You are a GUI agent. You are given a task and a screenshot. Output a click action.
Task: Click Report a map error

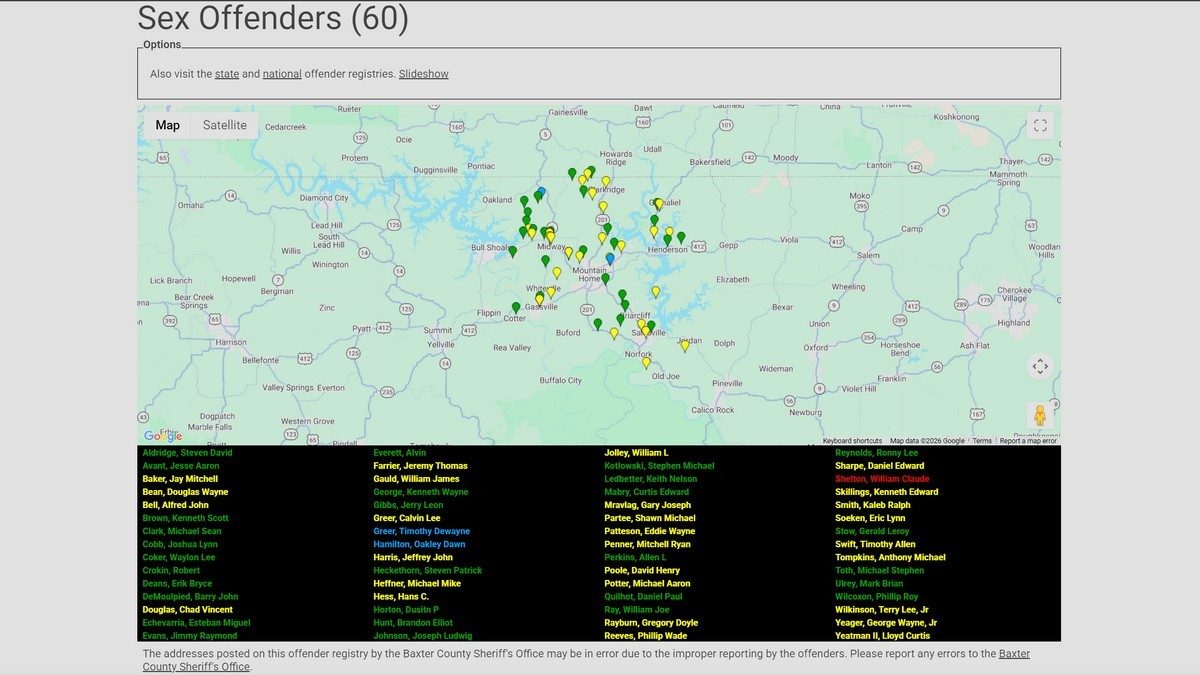1028,440
